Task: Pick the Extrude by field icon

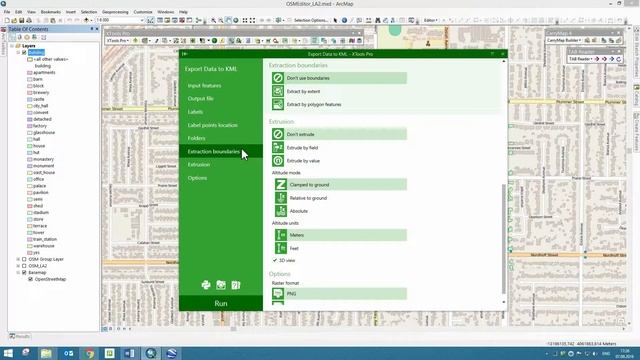Action: point(278,147)
